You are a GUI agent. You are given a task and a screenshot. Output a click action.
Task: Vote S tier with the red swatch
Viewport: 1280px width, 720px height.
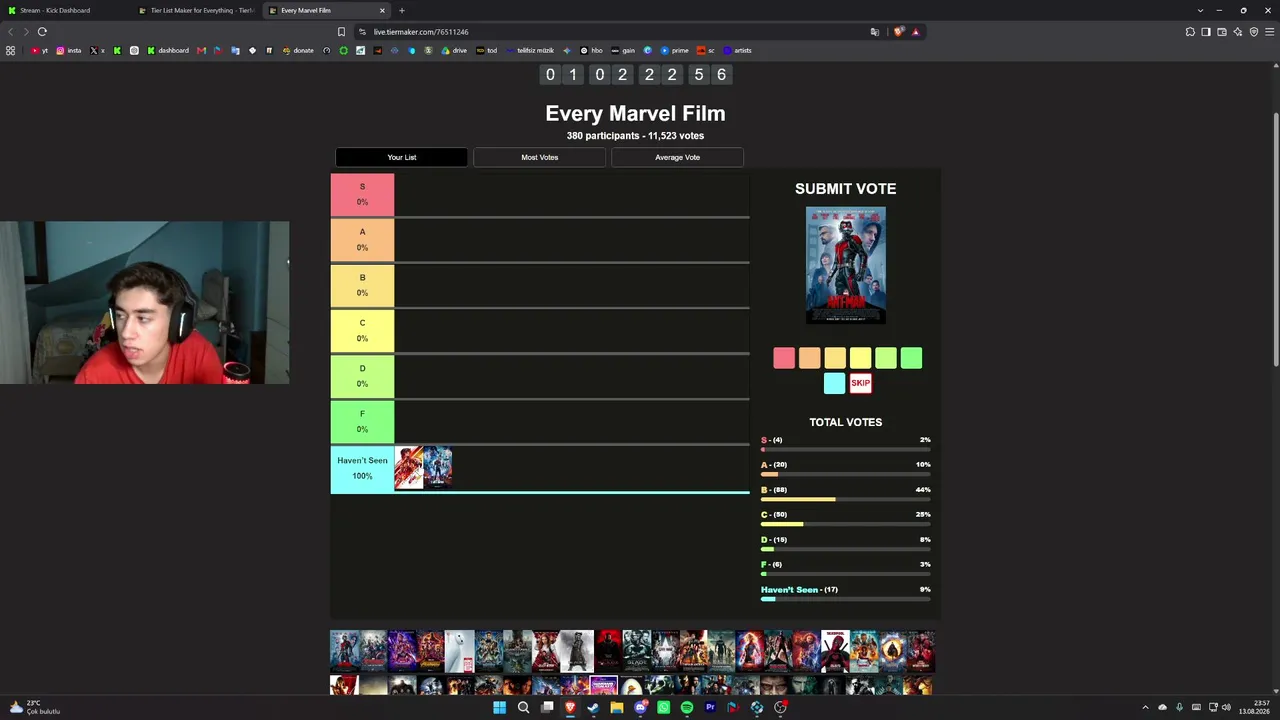tap(784, 358)
